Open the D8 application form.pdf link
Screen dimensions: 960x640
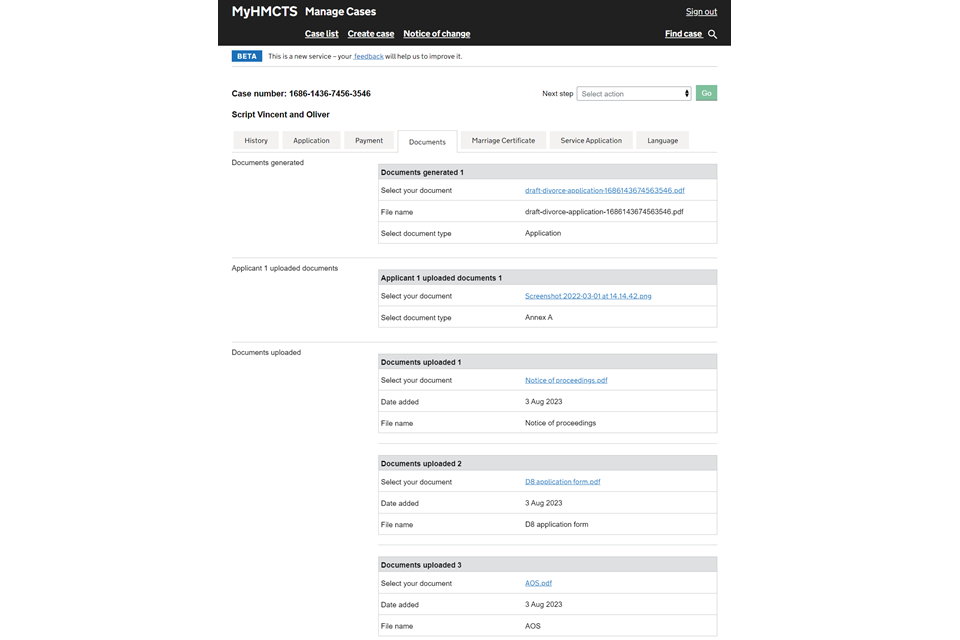[562, 482]
